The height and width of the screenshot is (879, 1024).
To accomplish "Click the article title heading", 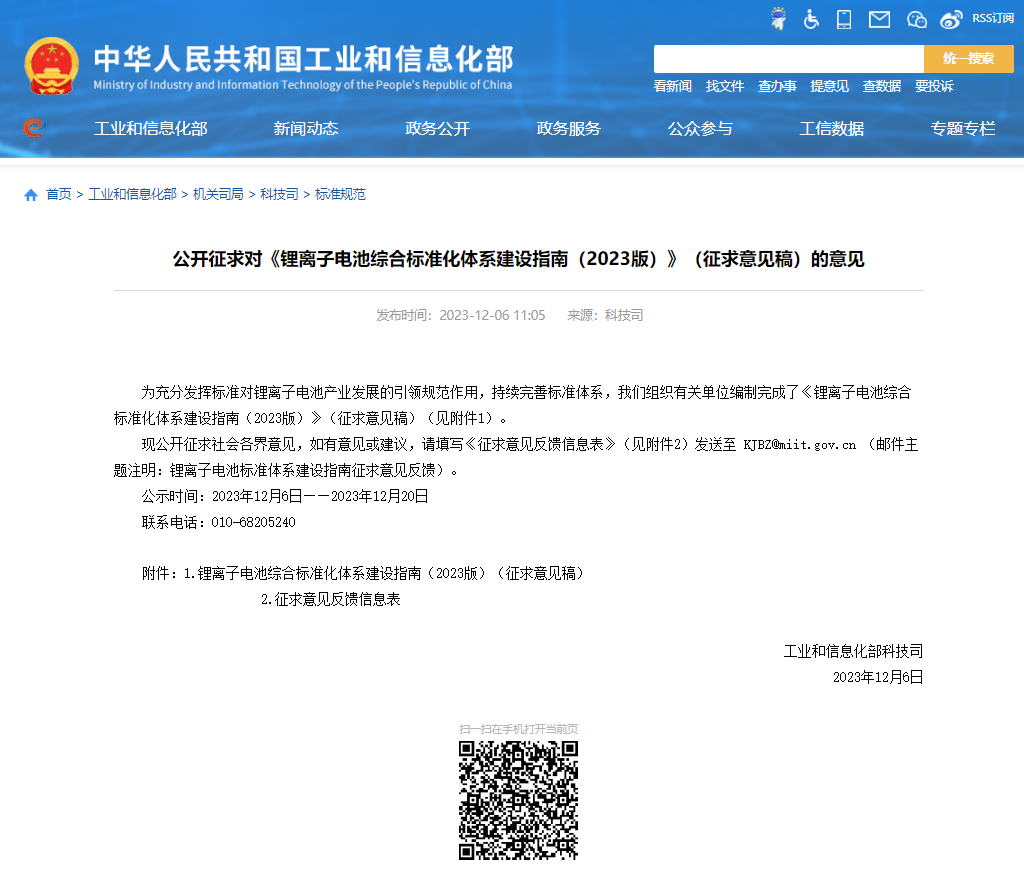I will pyautogui.click(x=518, y=259).
